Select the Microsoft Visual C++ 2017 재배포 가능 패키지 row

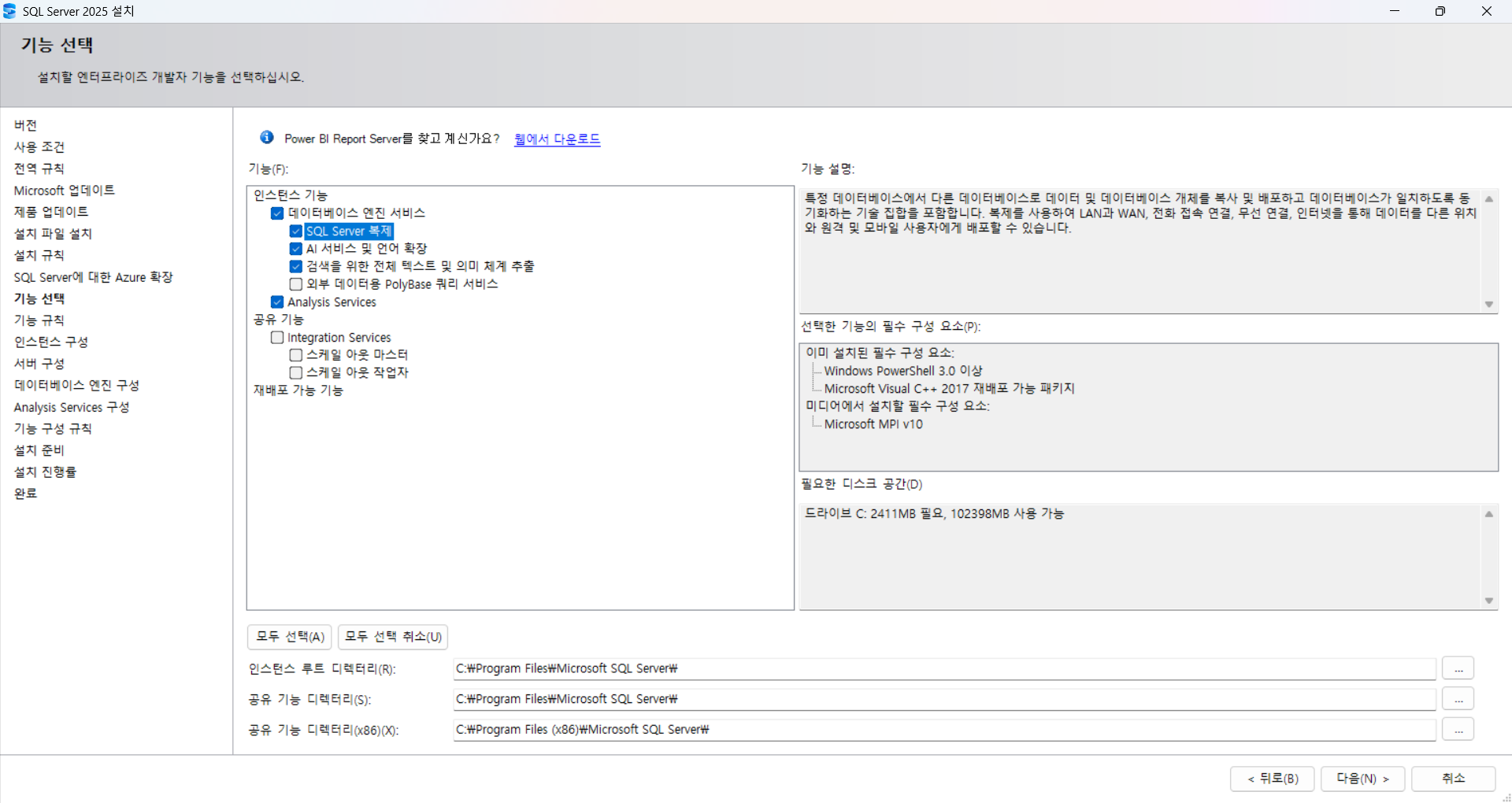click(x=949, y=389)
